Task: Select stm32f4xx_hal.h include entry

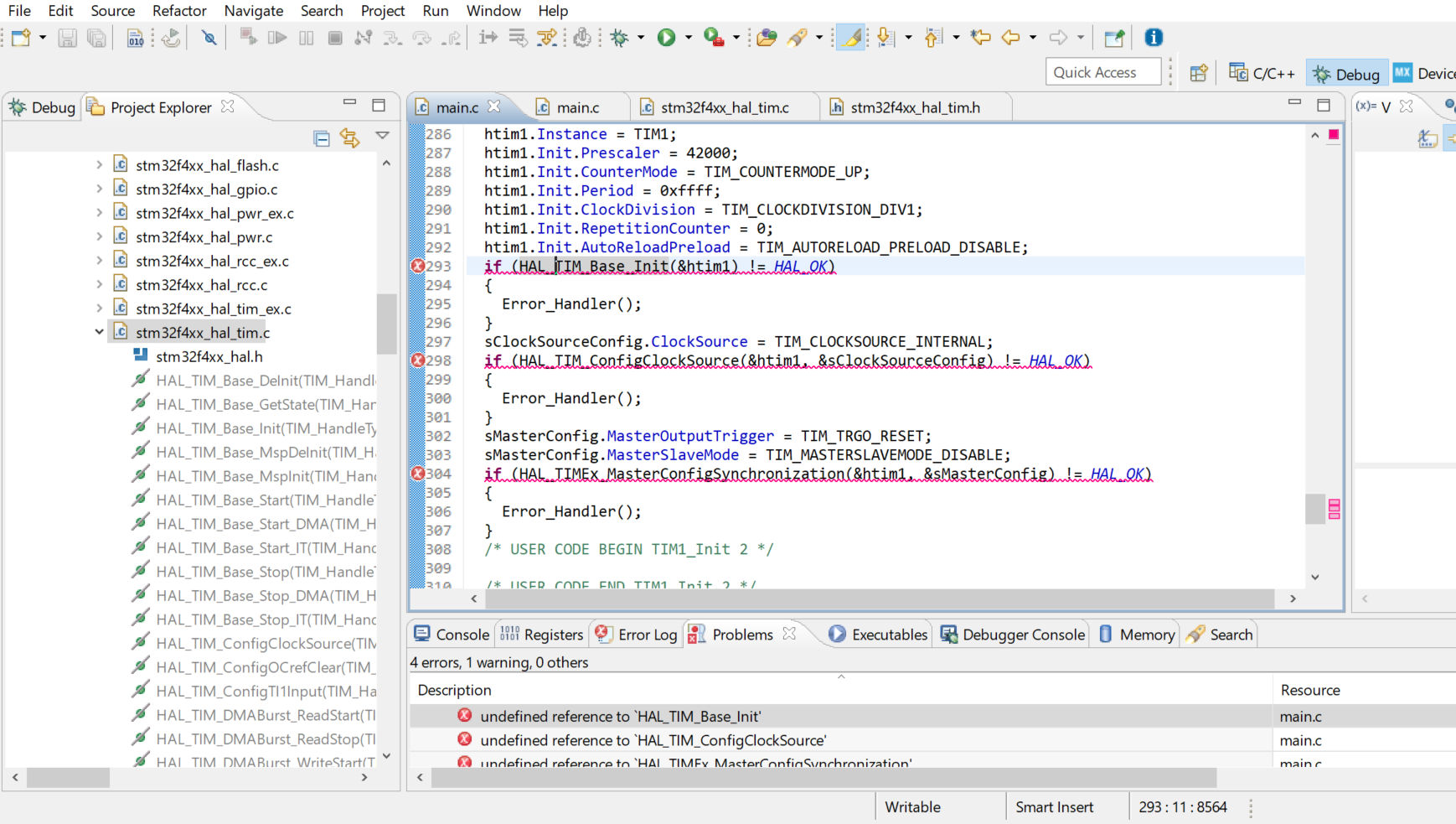Action: [209, 356]
